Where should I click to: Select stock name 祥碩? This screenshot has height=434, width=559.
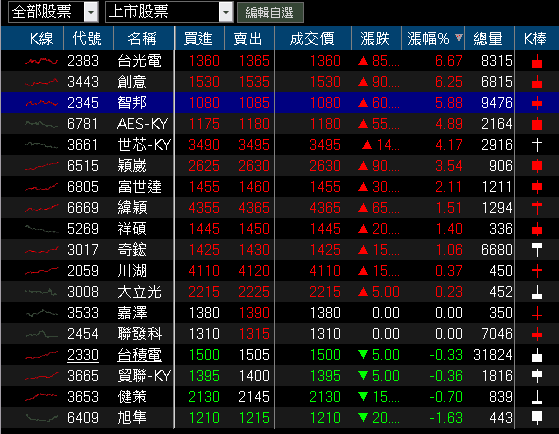(x=132, y=229)
